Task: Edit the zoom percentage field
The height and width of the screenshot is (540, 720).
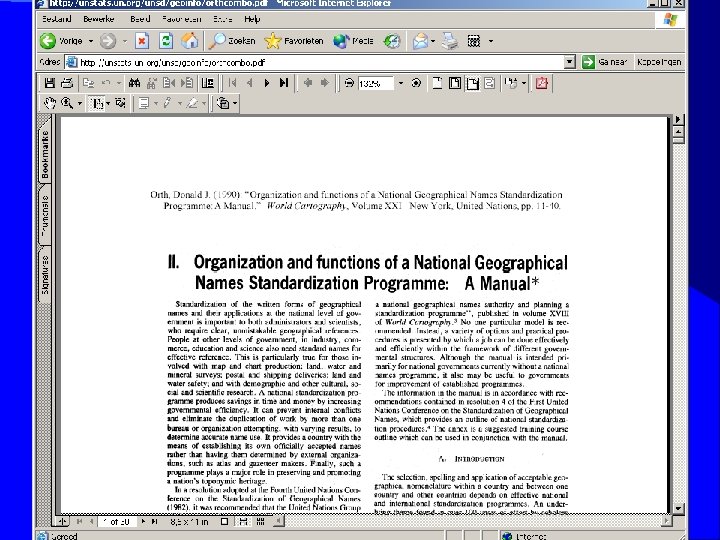Action: coord(375,84)
